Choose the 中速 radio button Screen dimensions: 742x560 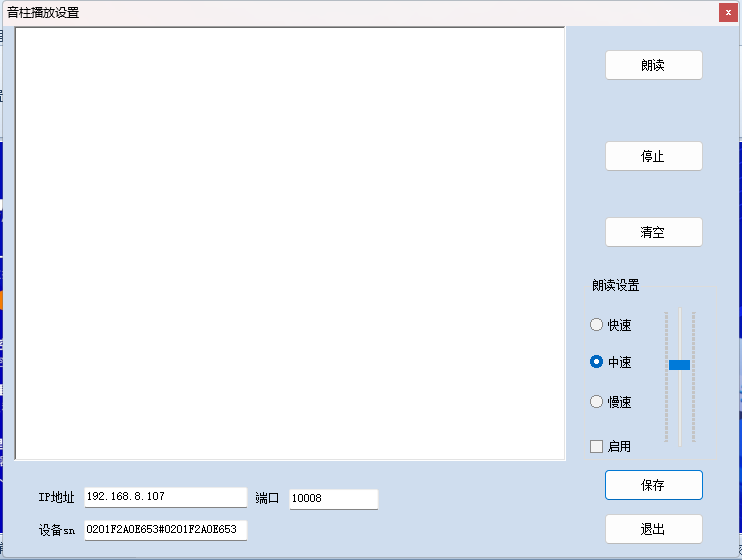[597, 362]
